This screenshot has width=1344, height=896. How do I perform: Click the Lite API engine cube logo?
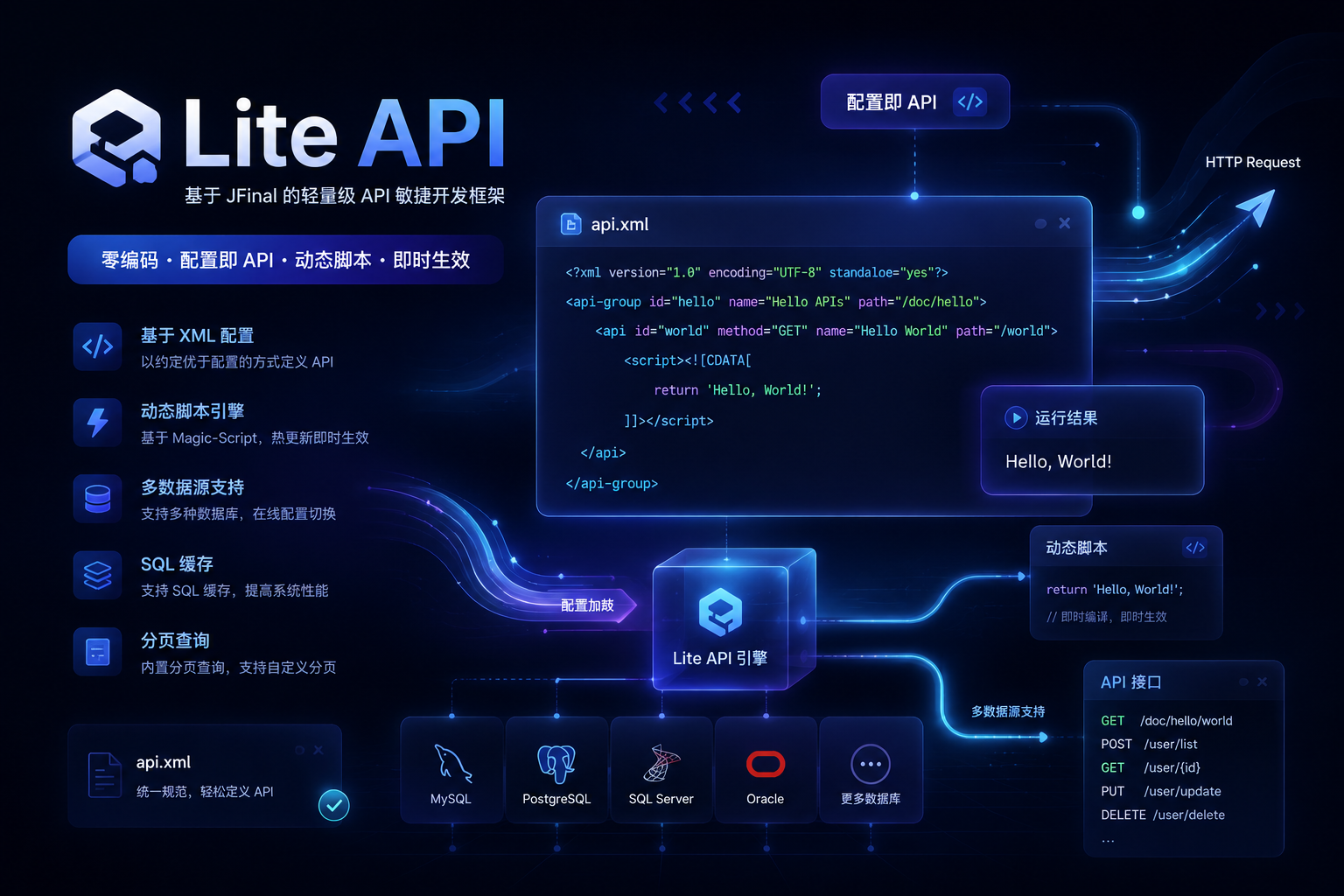pyautogui.click(x=720, y=612)
